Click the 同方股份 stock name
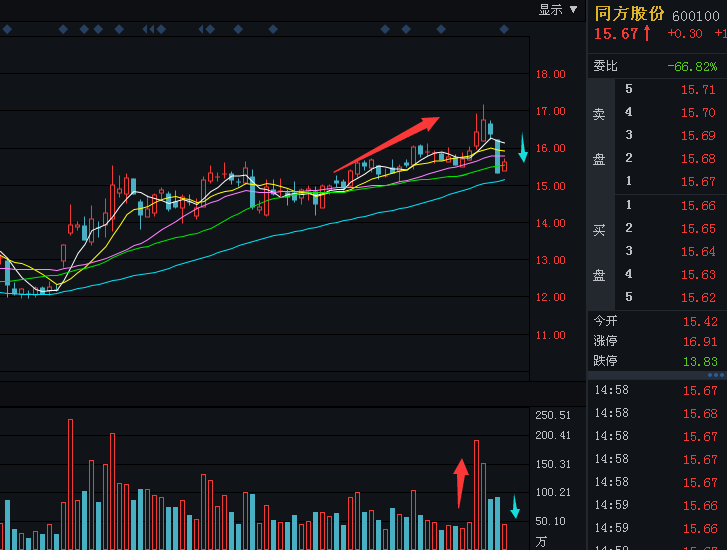 (630, 14)
